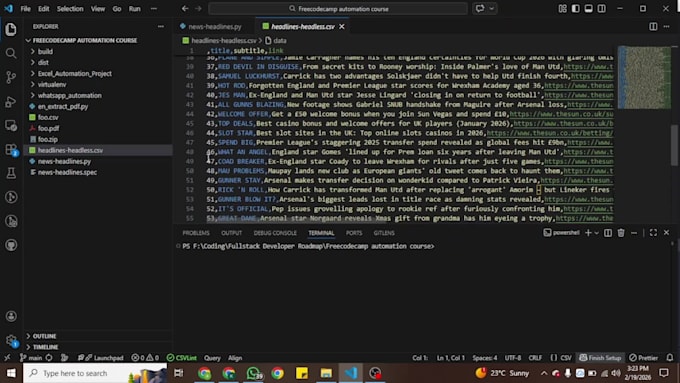Open Remote Explorer view
Screen dimensions: 680x383
[11, 126]
